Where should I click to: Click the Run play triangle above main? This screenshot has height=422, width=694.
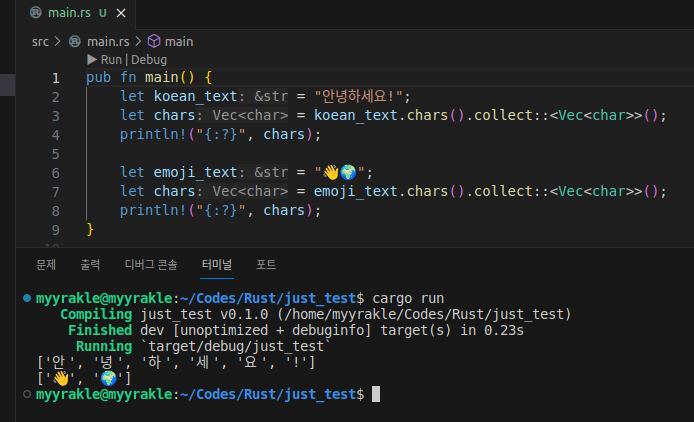tap(92, 60)
